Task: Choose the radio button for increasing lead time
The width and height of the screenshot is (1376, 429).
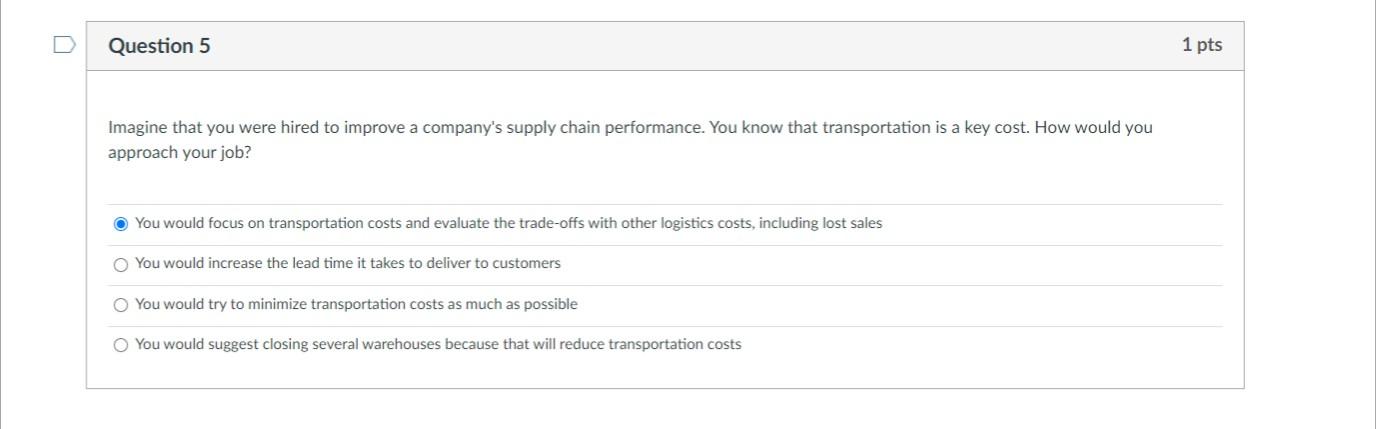Action: click(121, 264)
